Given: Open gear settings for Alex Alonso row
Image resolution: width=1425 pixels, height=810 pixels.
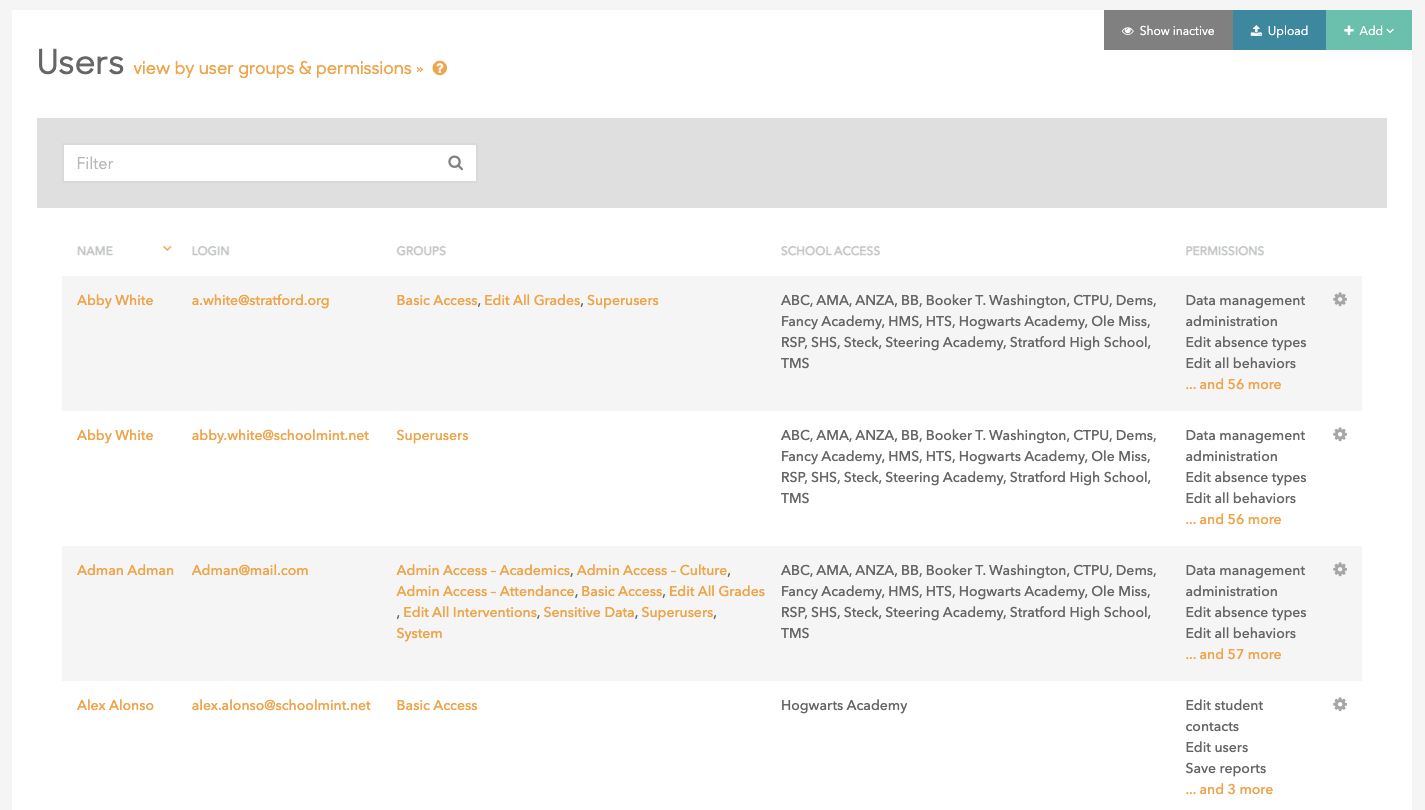Looking at the screenshot, I should point(1340,704).
